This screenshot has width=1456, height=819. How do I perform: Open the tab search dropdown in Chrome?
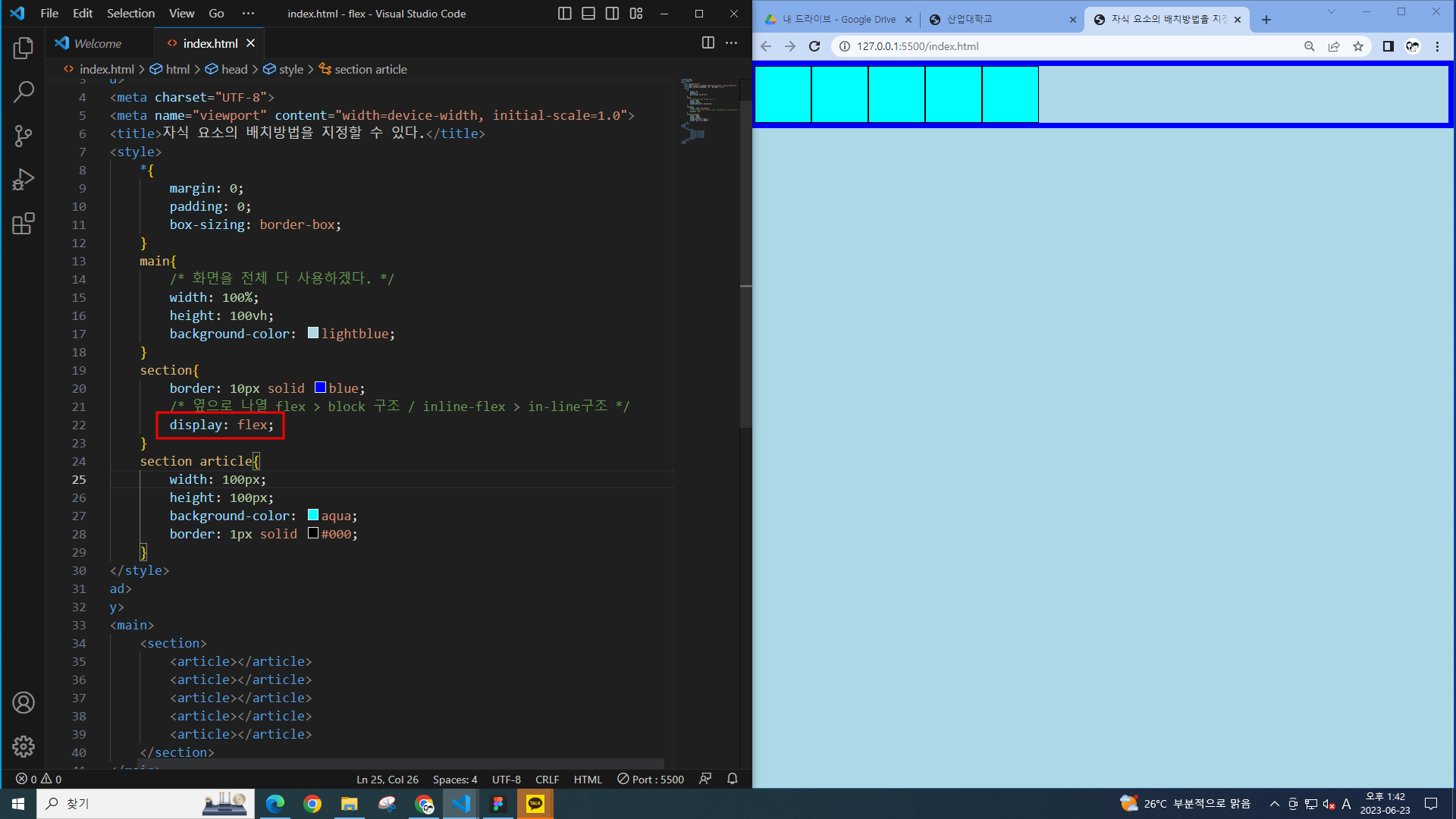[x=1331, y=12]
